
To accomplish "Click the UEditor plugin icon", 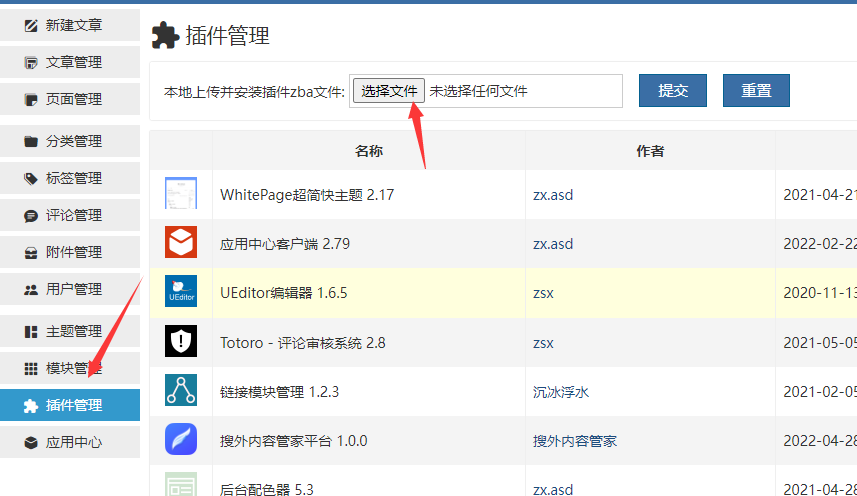I will coord(181,292).
